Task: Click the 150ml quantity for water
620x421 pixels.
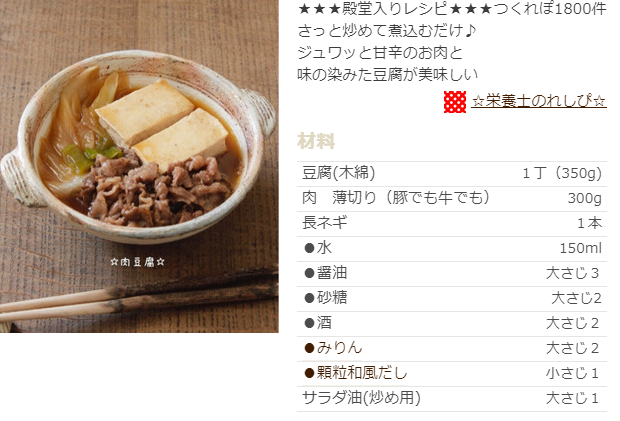Action: click(x=580, y=248)
